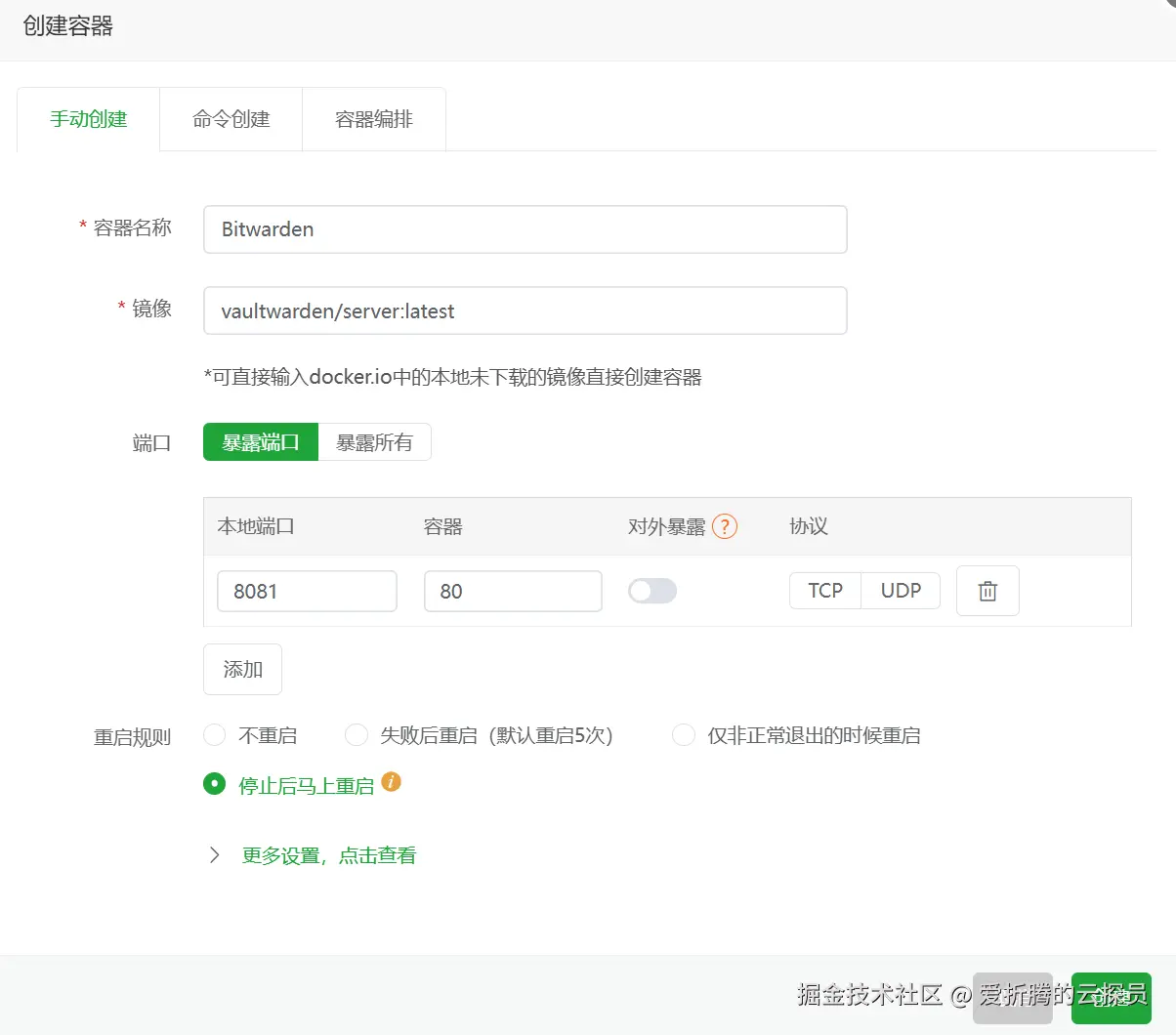Focus the image field vaultwarden/server:latest
The width and height of the screenshot is (1176, 1035).
[x=525, y=310]
